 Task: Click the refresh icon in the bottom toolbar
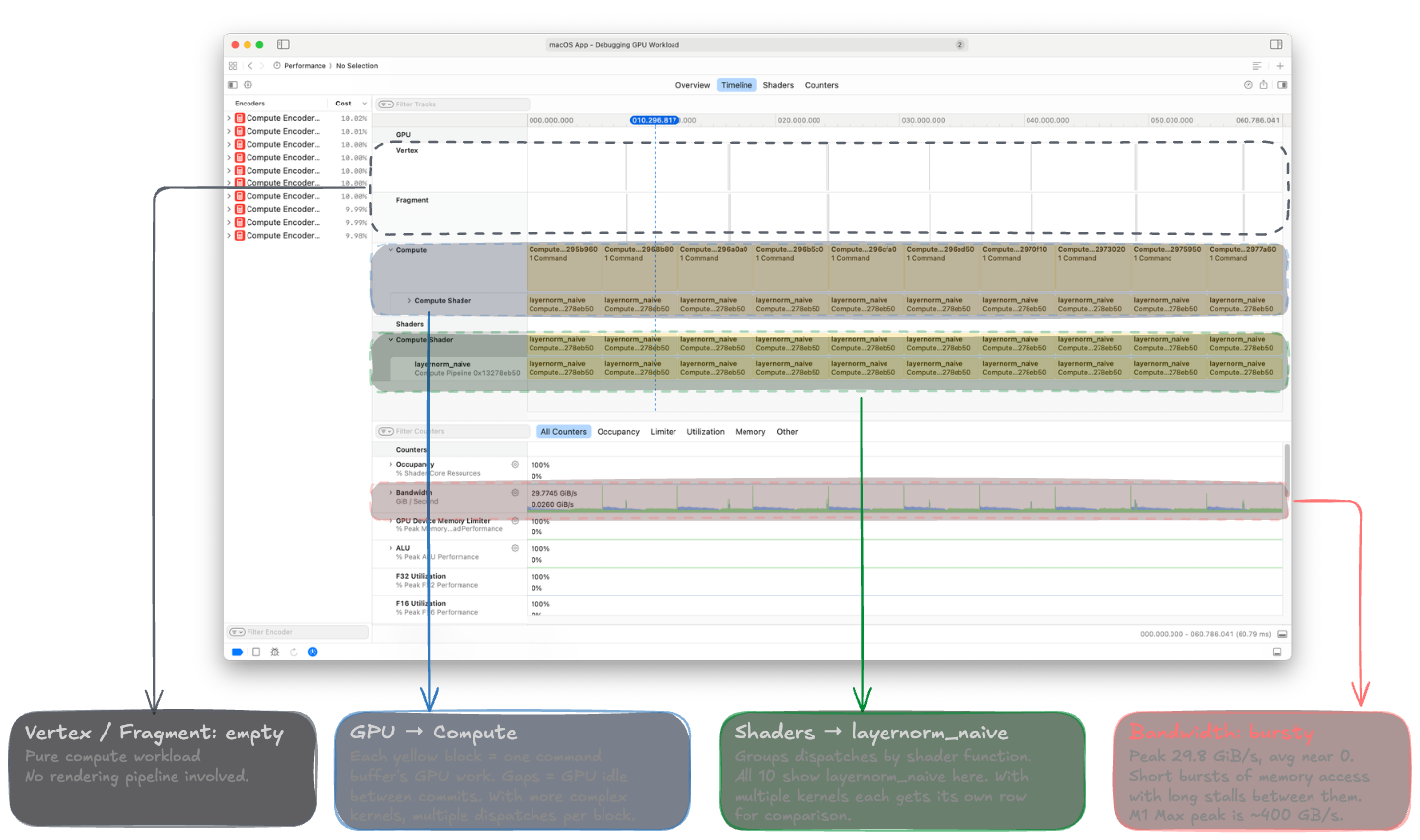point(294,652)
